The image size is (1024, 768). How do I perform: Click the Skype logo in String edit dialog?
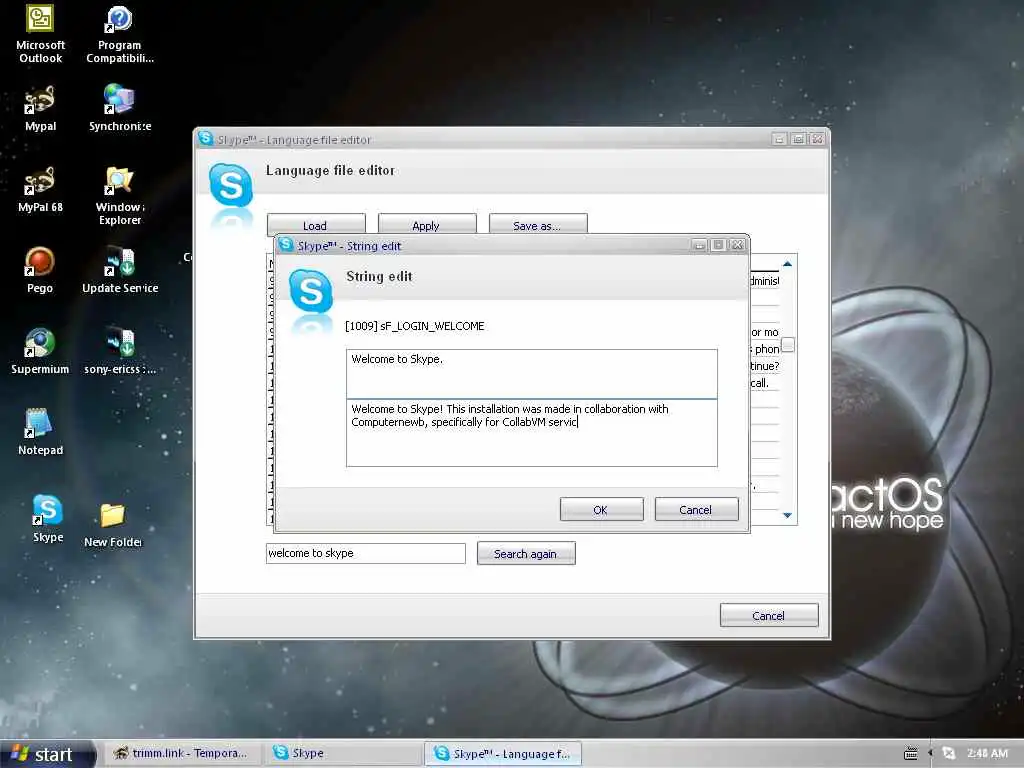pyautogui.click(x=311, y=291)
